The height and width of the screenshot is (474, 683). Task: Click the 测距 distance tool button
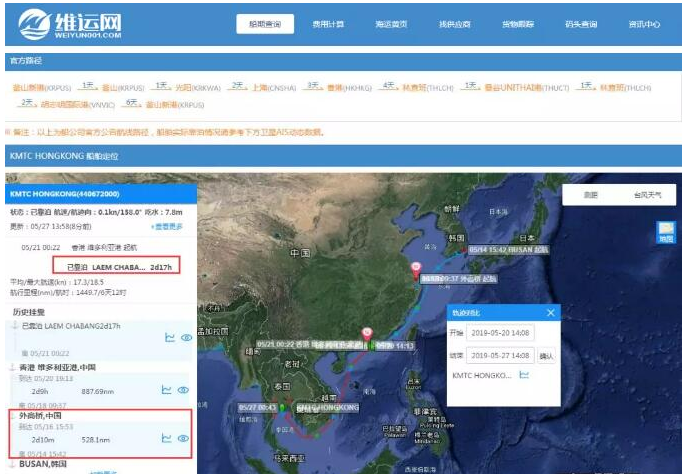tap(590, 195)
